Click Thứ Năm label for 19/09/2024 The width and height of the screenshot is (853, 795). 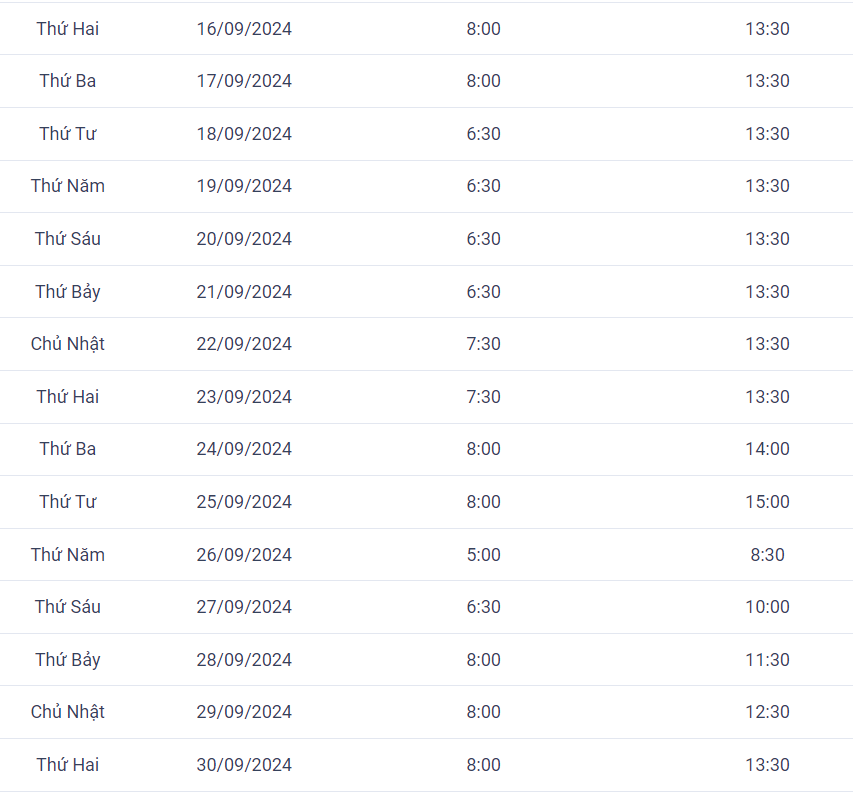(67, 186)
